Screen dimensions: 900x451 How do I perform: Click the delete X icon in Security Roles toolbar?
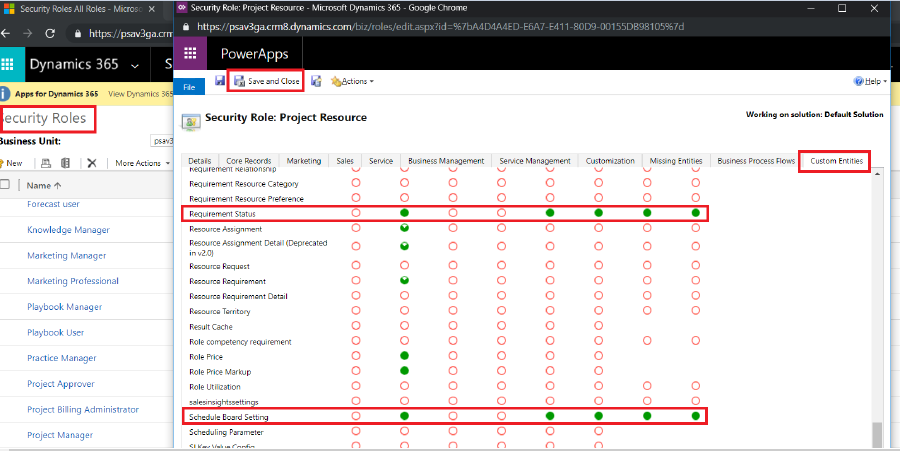click(x=92, y=163)
